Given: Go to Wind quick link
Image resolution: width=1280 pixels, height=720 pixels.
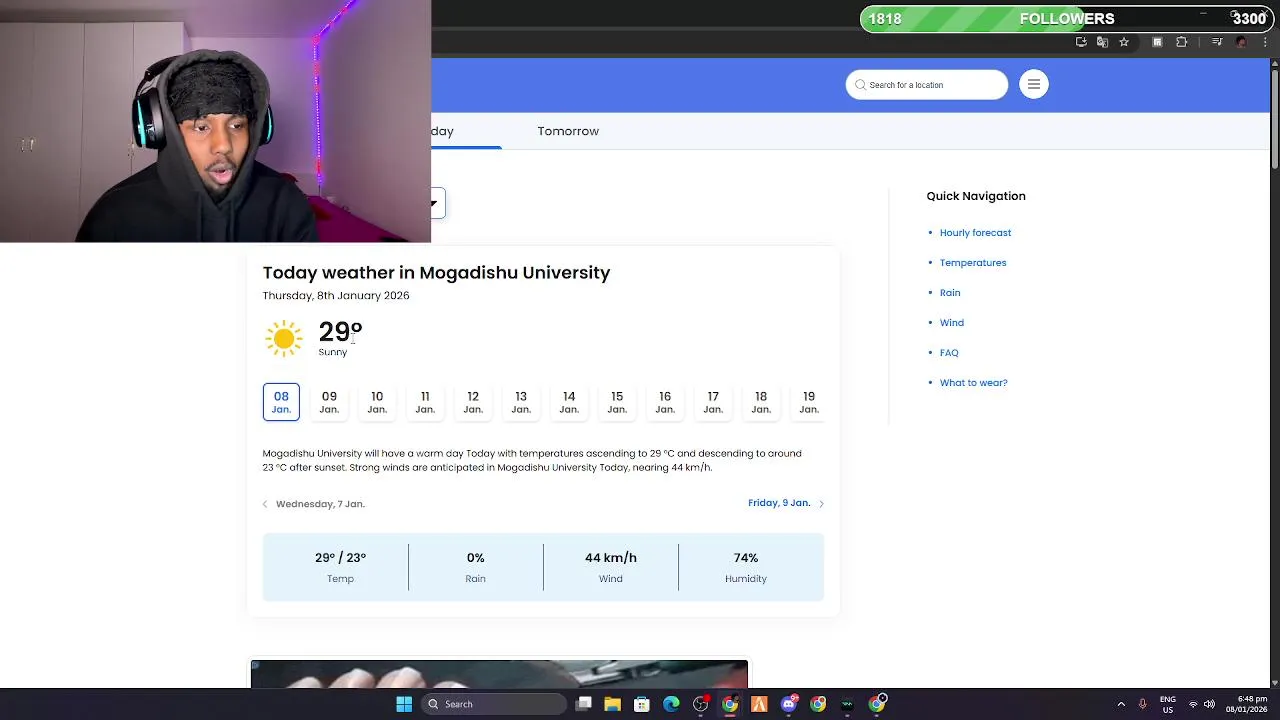Looking at the screenshot, I should point(952,323).
